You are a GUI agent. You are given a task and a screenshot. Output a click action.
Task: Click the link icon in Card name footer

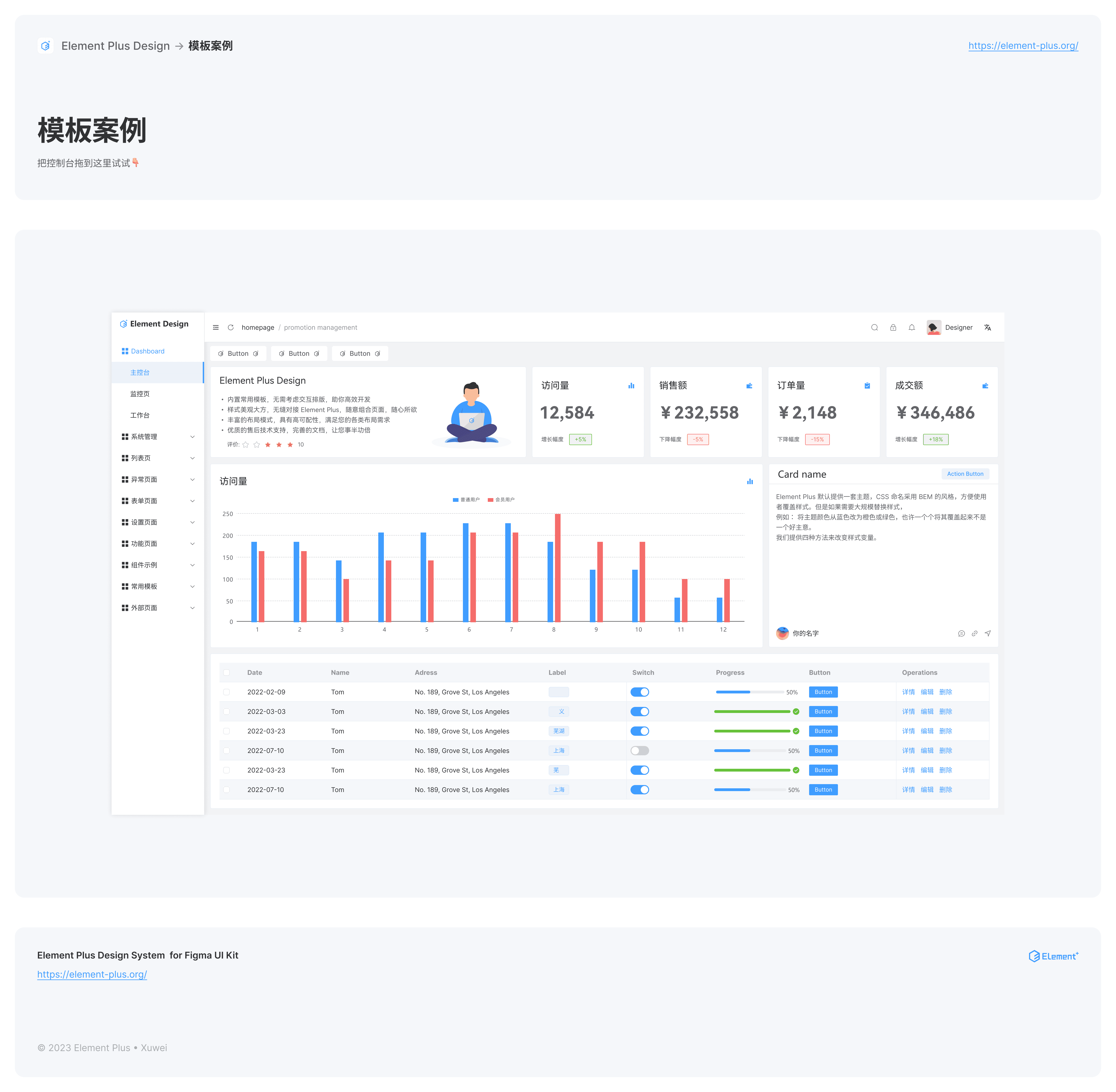[x=974, y=633]
